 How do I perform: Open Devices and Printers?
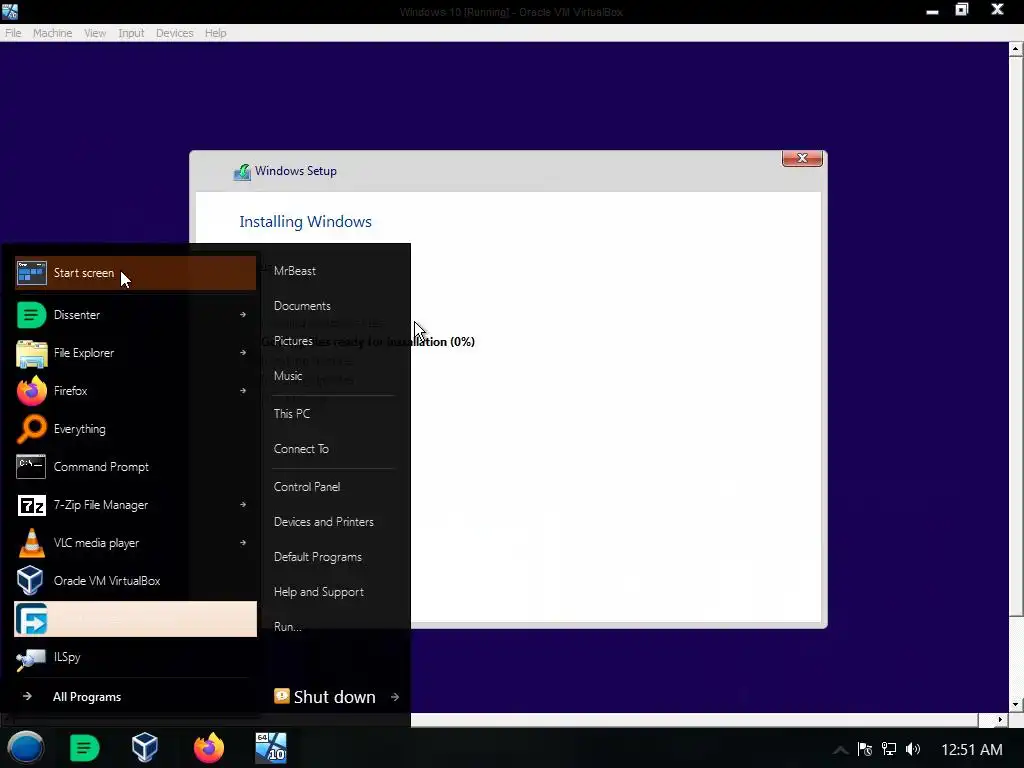[323, 522]
